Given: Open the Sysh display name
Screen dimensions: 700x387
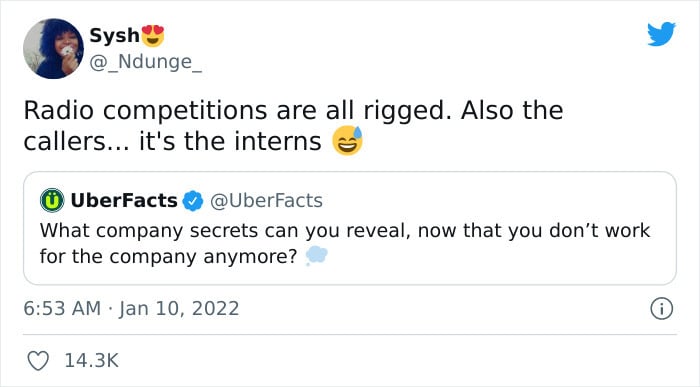Looking at the screenshot, I should pyautogui.click(x=114, y=36).
